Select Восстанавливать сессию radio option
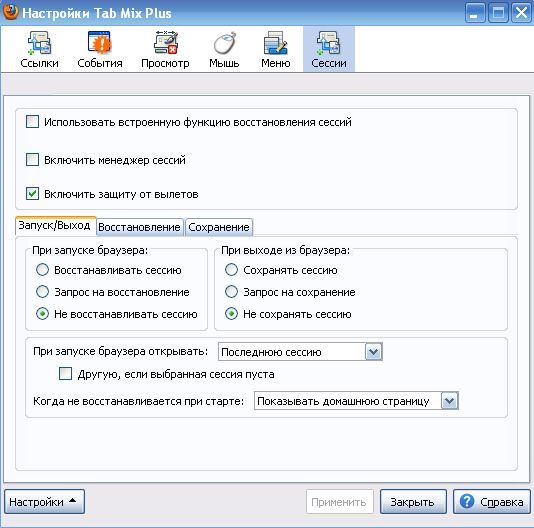This screenshot has height=528, width=534. click(42, 270)
